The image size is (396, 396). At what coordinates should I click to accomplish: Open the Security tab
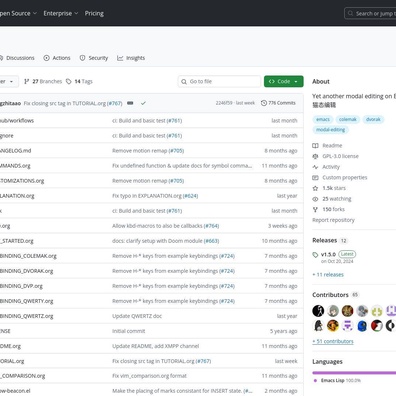94,58
